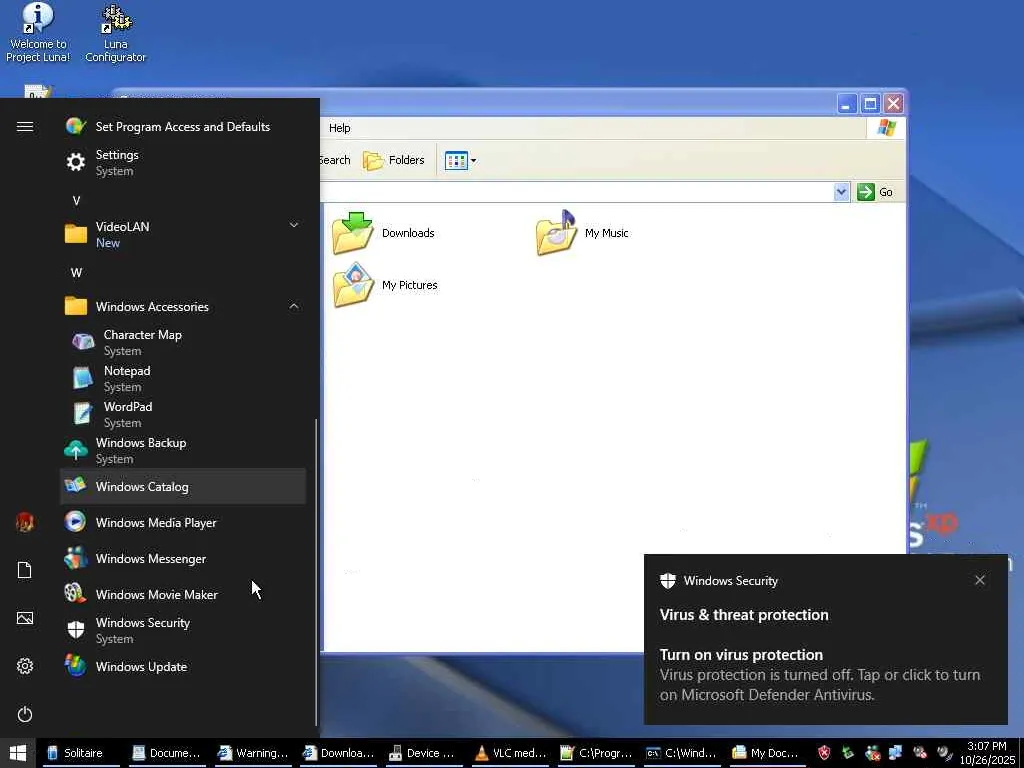Switch to the Warning taskbar window

253,753
